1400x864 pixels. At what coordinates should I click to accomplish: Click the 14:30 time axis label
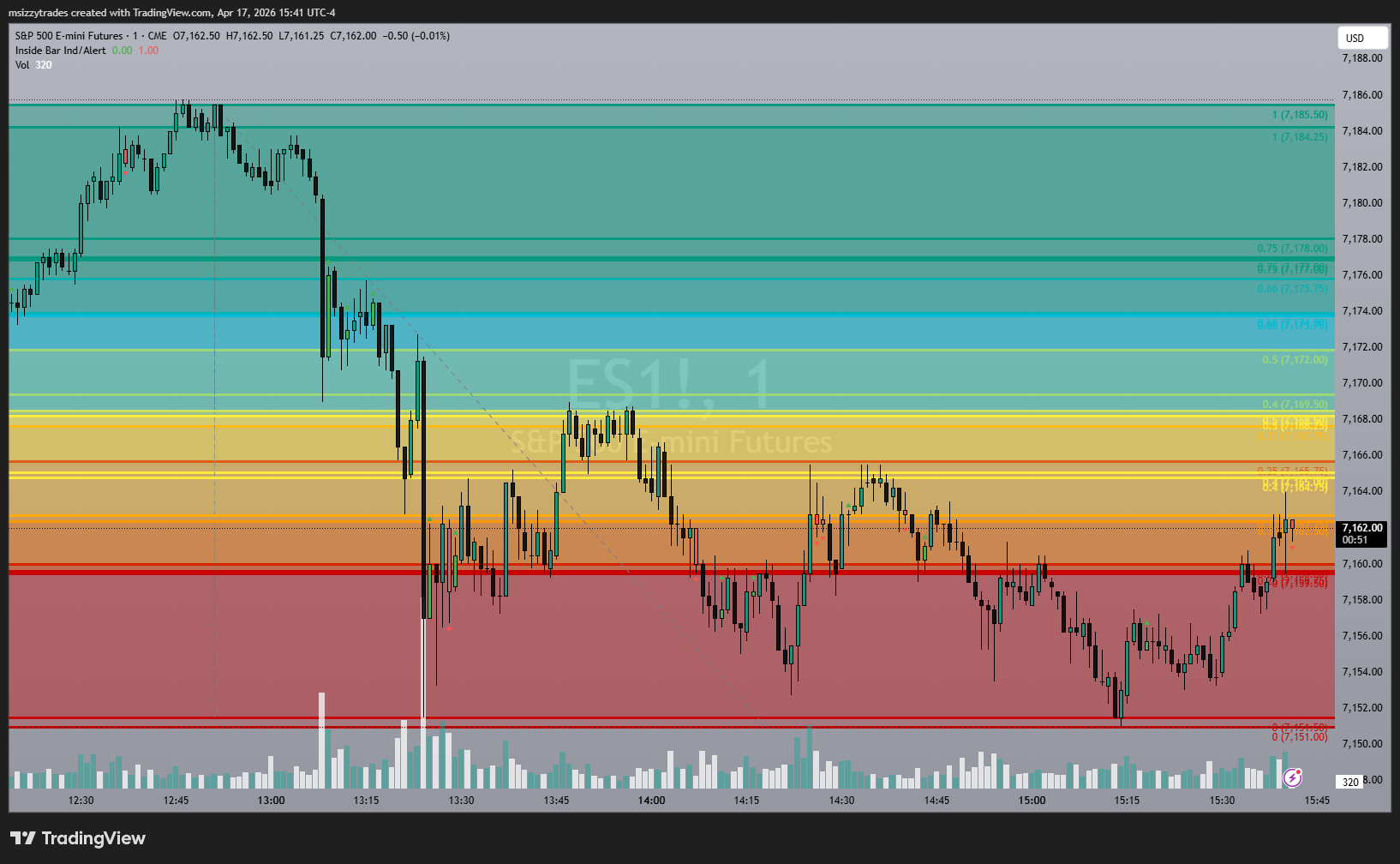tap(841, 801)
